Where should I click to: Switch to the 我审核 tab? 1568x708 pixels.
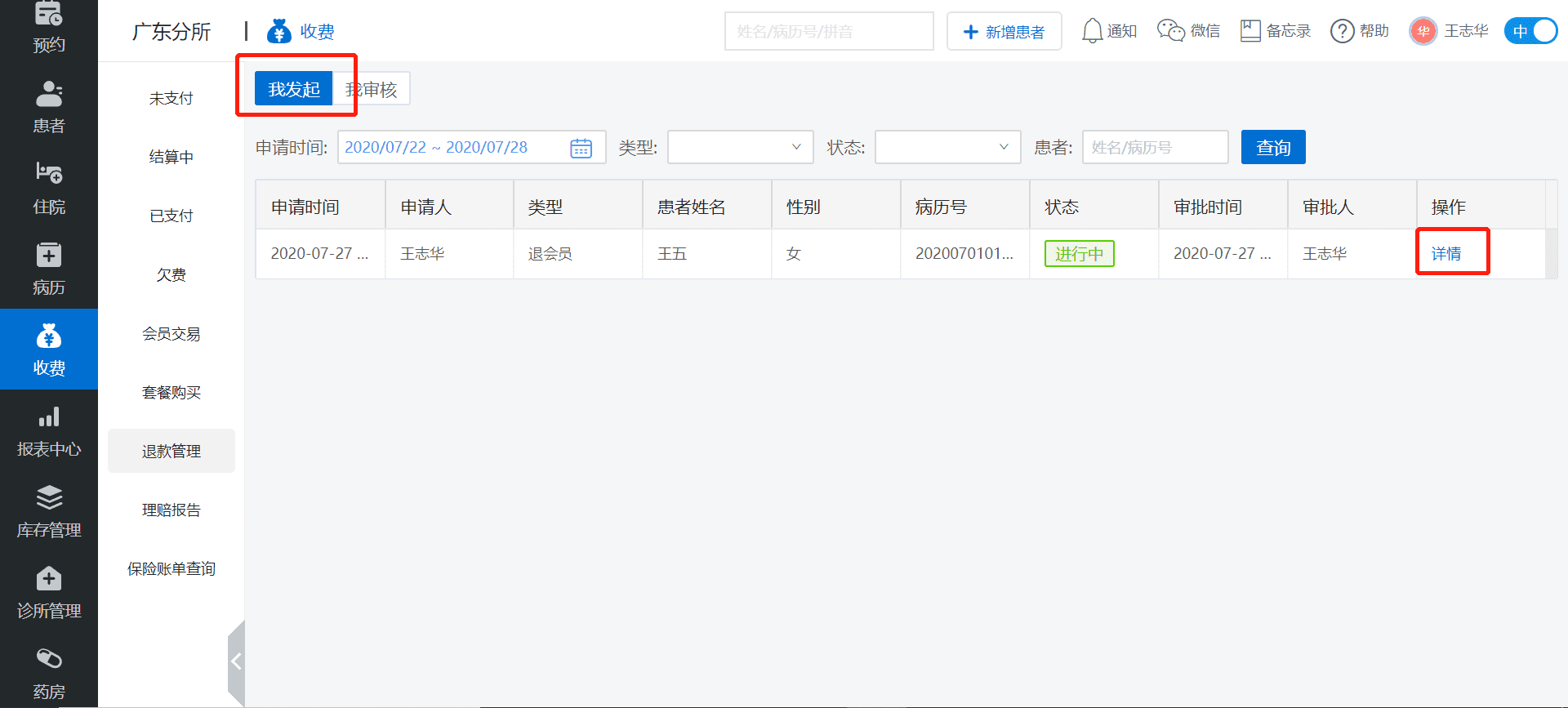[x=372, y=89]
